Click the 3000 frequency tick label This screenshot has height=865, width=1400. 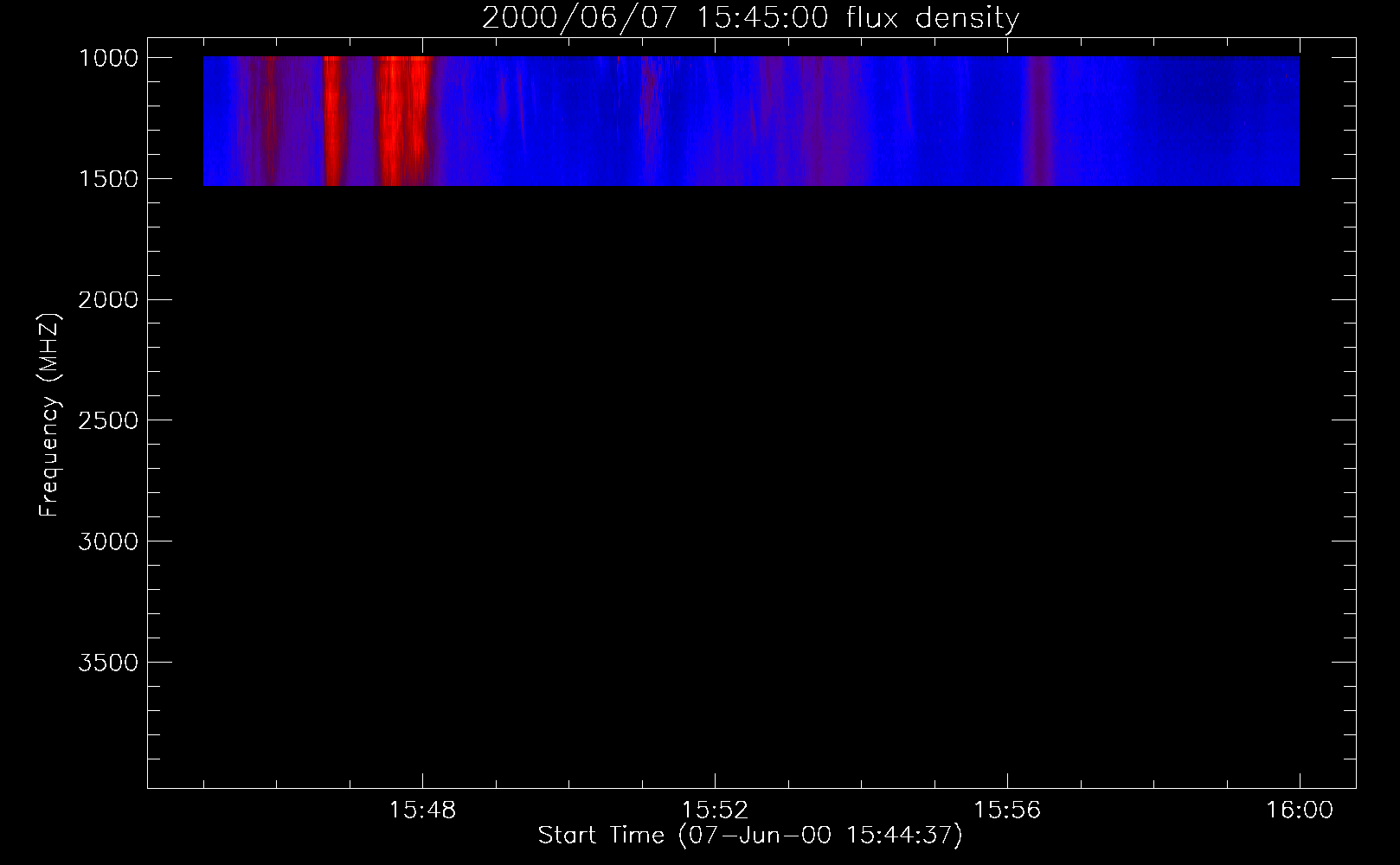pos(108,541)
